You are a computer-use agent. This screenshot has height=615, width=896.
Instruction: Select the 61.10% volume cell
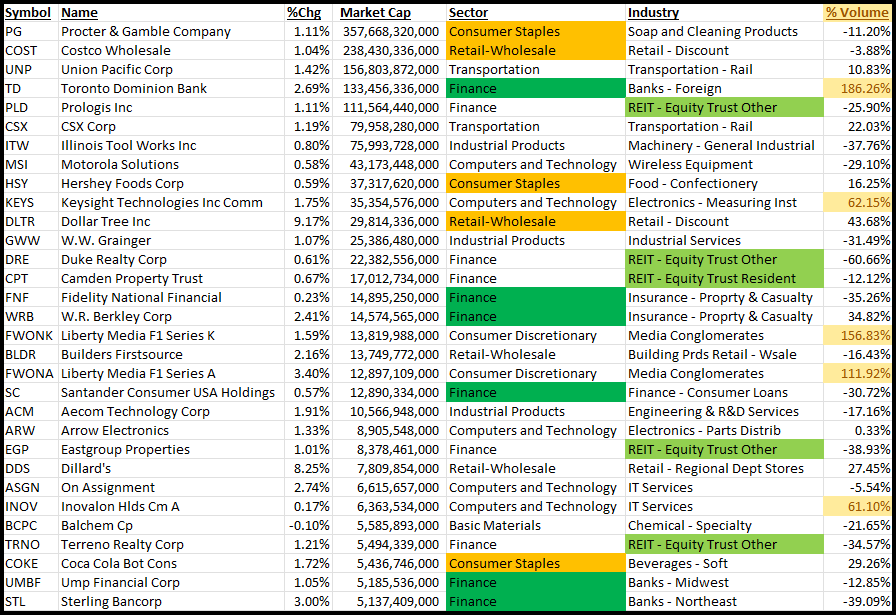857,506
